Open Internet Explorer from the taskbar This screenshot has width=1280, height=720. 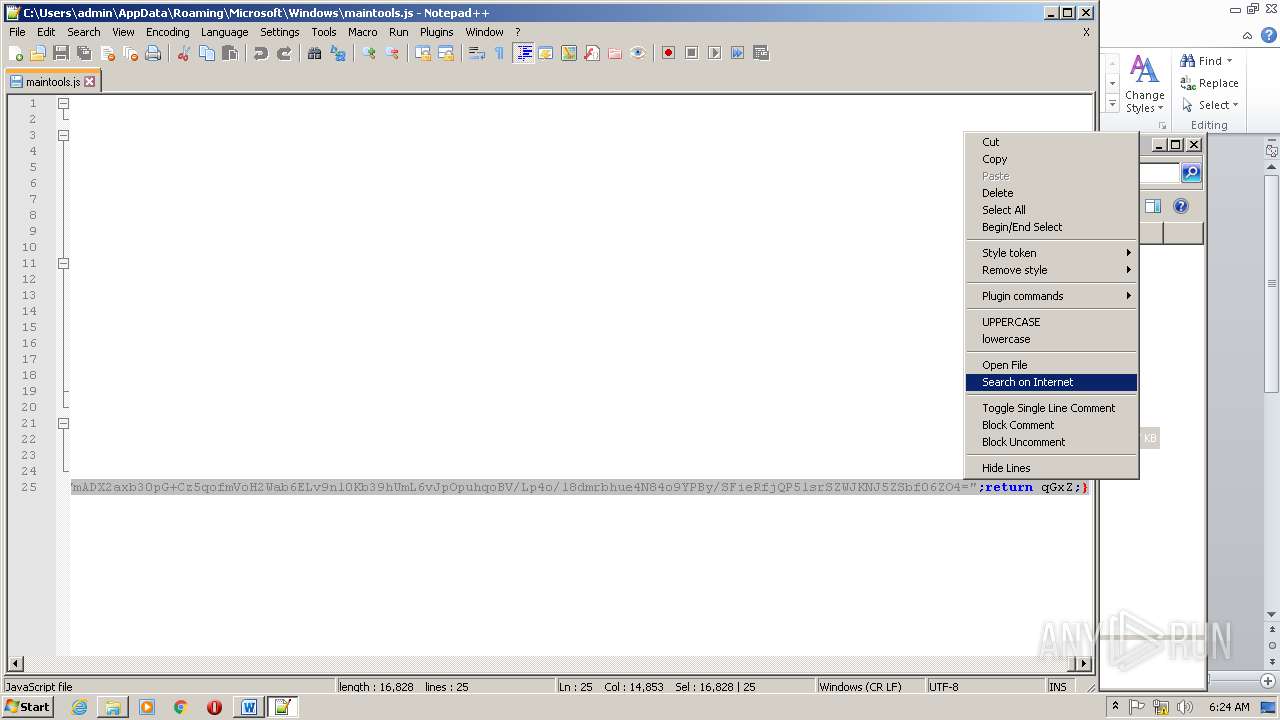(x=79, y=707)
